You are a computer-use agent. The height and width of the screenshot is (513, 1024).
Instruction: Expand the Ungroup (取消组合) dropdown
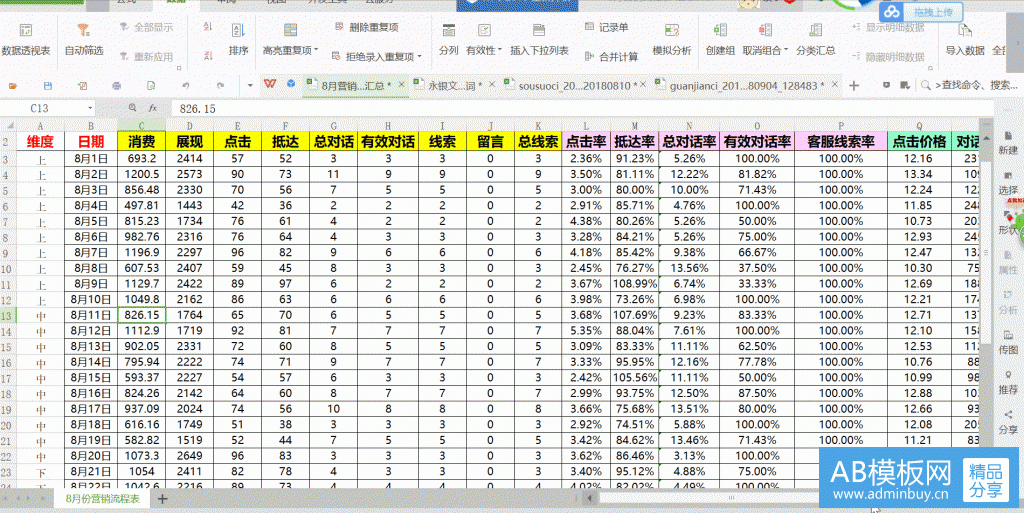[x=786, y=50]
